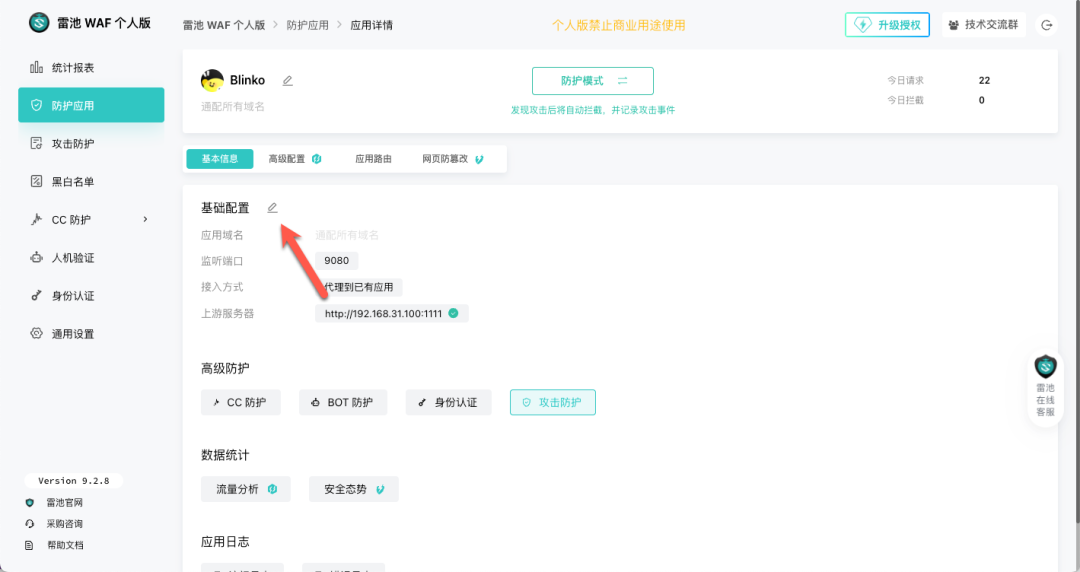The width and height of the screenshot is (1080, 572).
Task: Open 人机验证 in the sidebar
Action: pos(91,258)
